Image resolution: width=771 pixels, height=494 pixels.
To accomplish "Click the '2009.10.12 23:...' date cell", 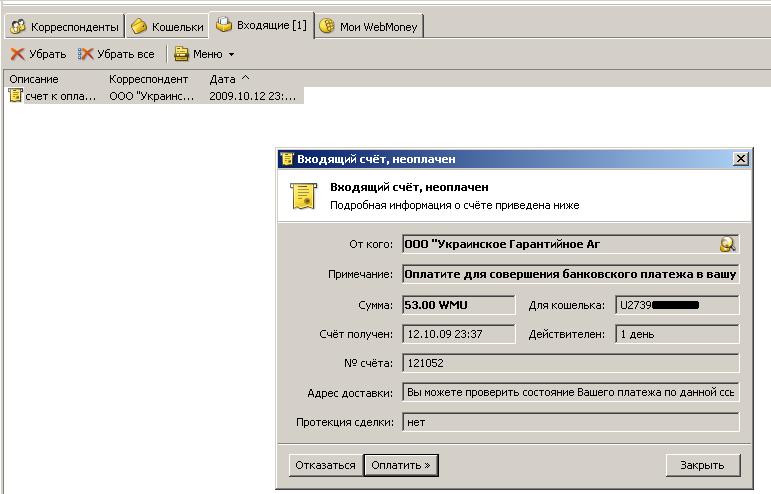I will 253,96.
